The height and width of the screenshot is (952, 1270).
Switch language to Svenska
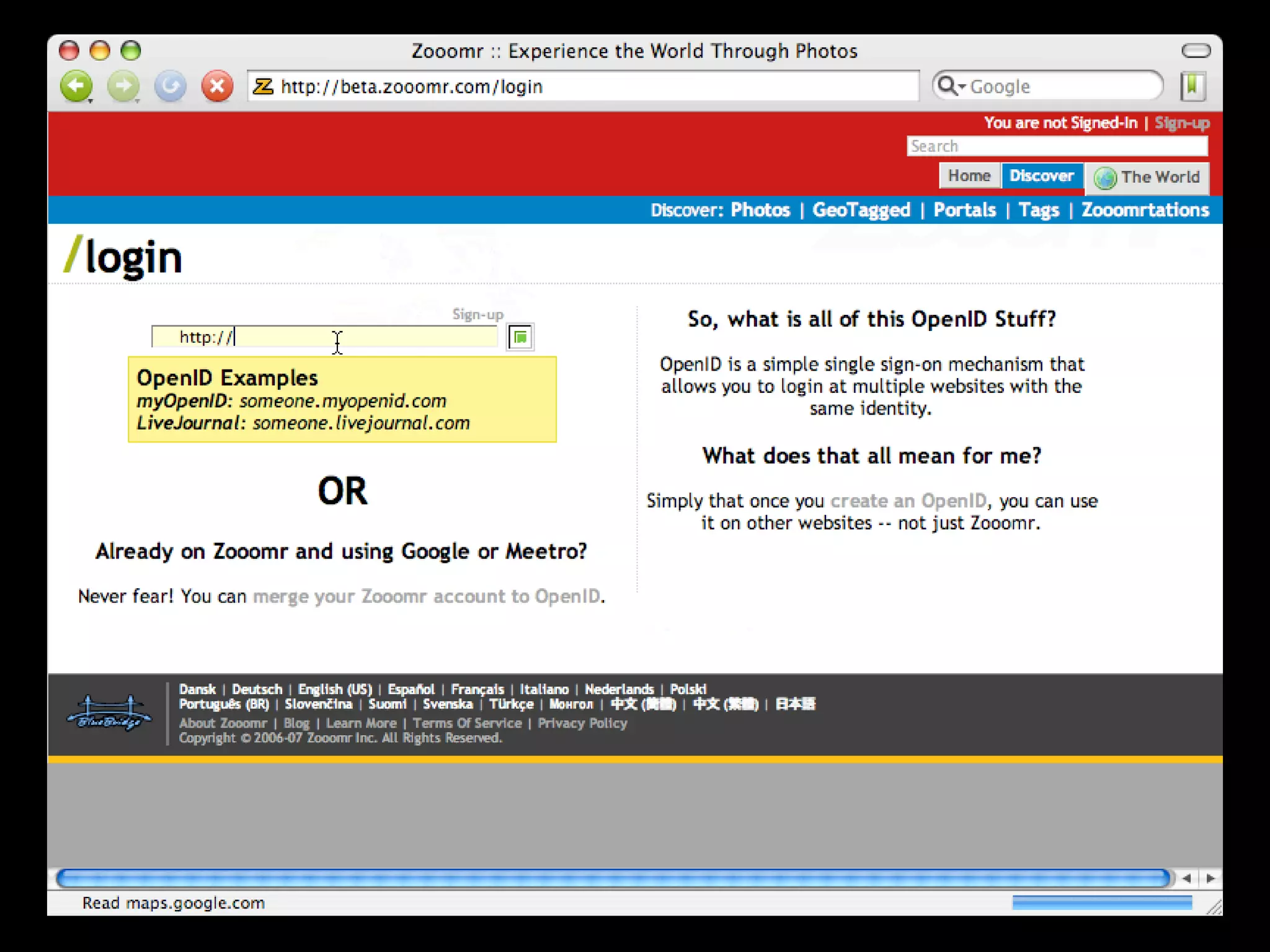pyautogui.click(x=448, y=704)
